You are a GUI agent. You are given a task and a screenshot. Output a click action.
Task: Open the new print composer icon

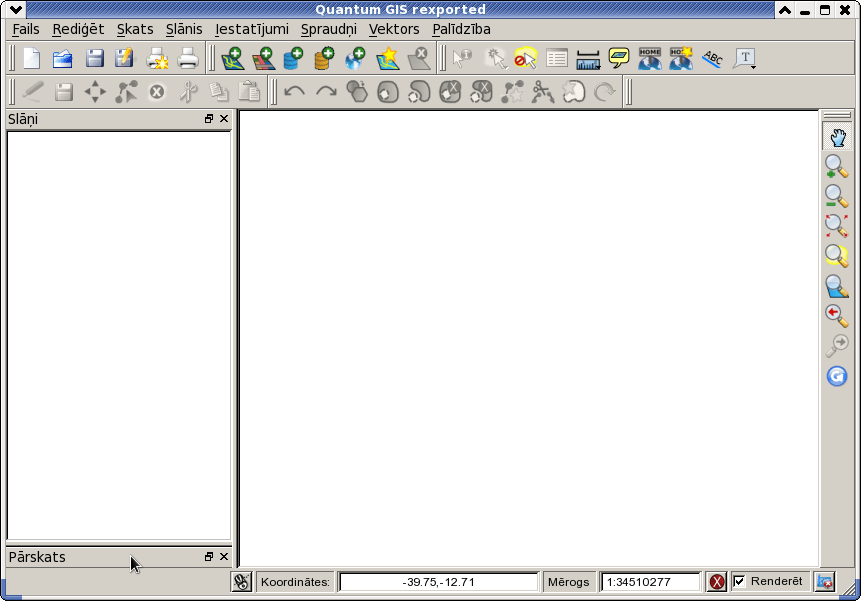click(157, 58)
